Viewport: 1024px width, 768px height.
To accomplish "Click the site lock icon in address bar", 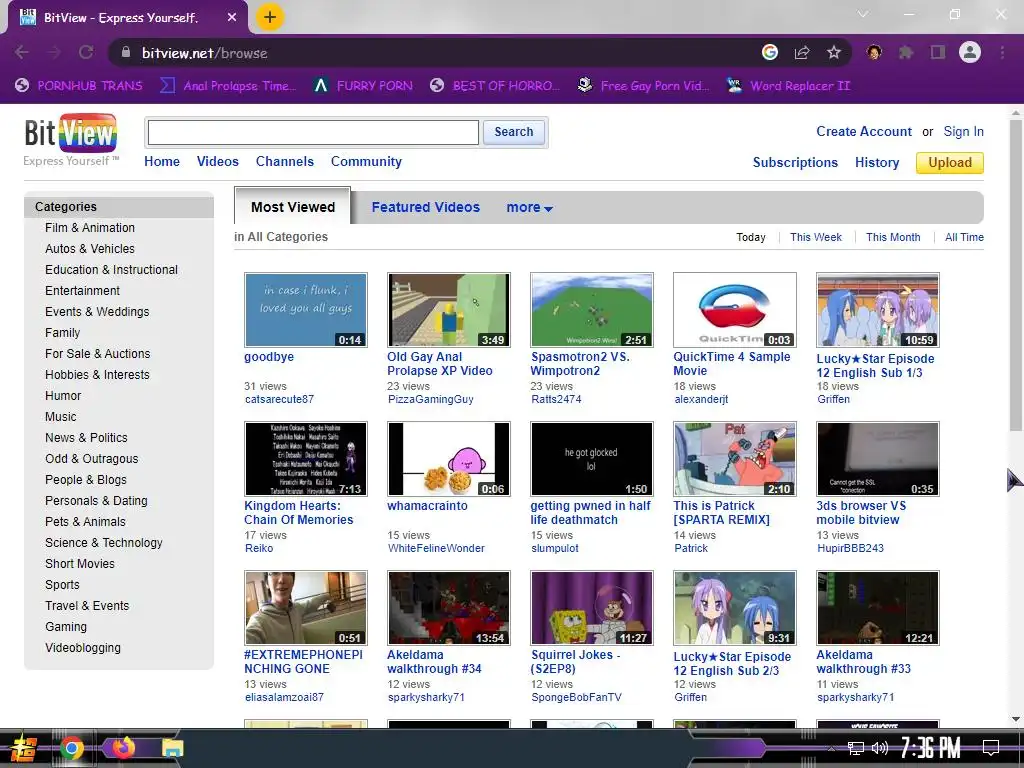I will [x=126, y=52].
